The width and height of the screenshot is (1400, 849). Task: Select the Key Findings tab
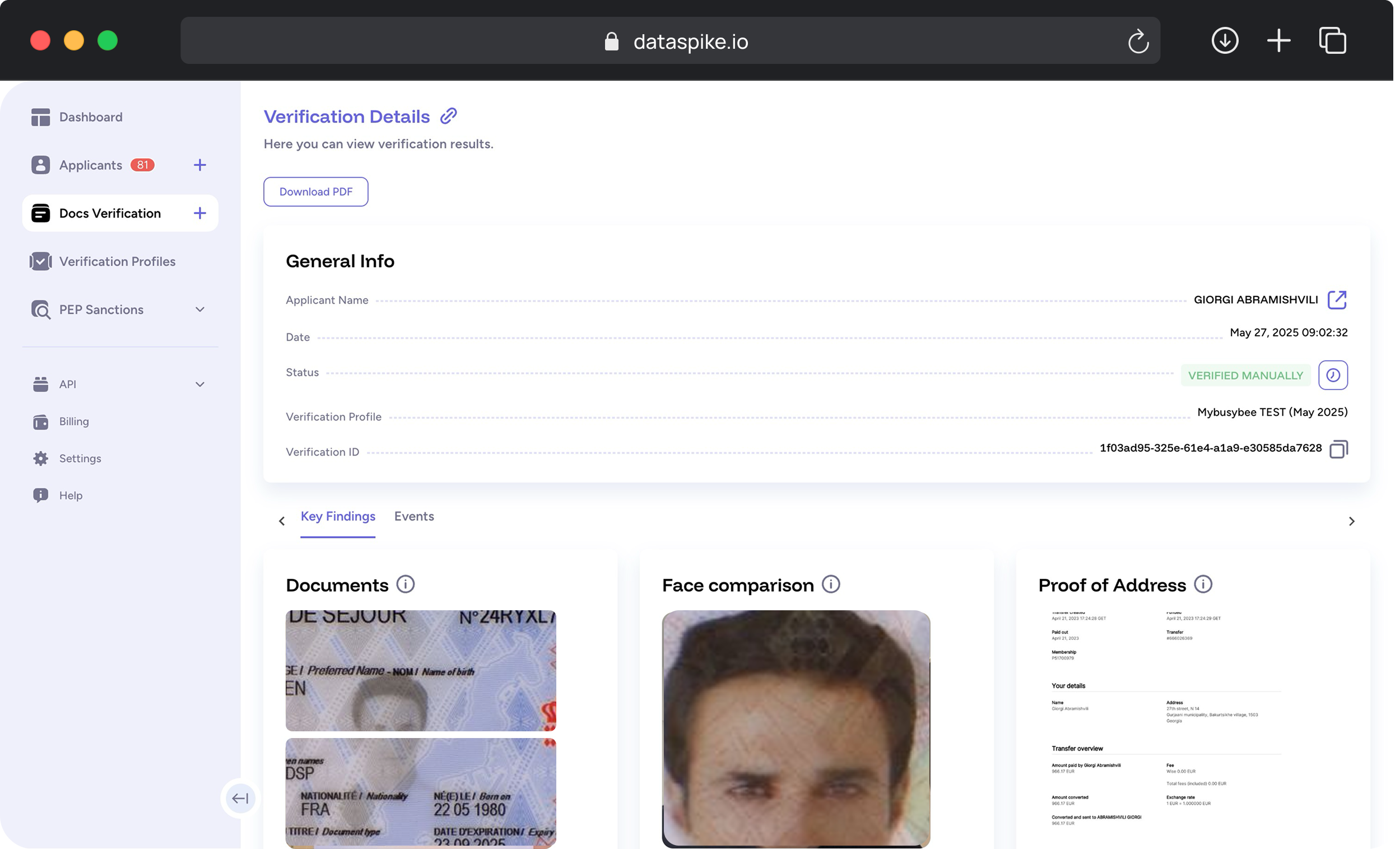coord(337,516)
